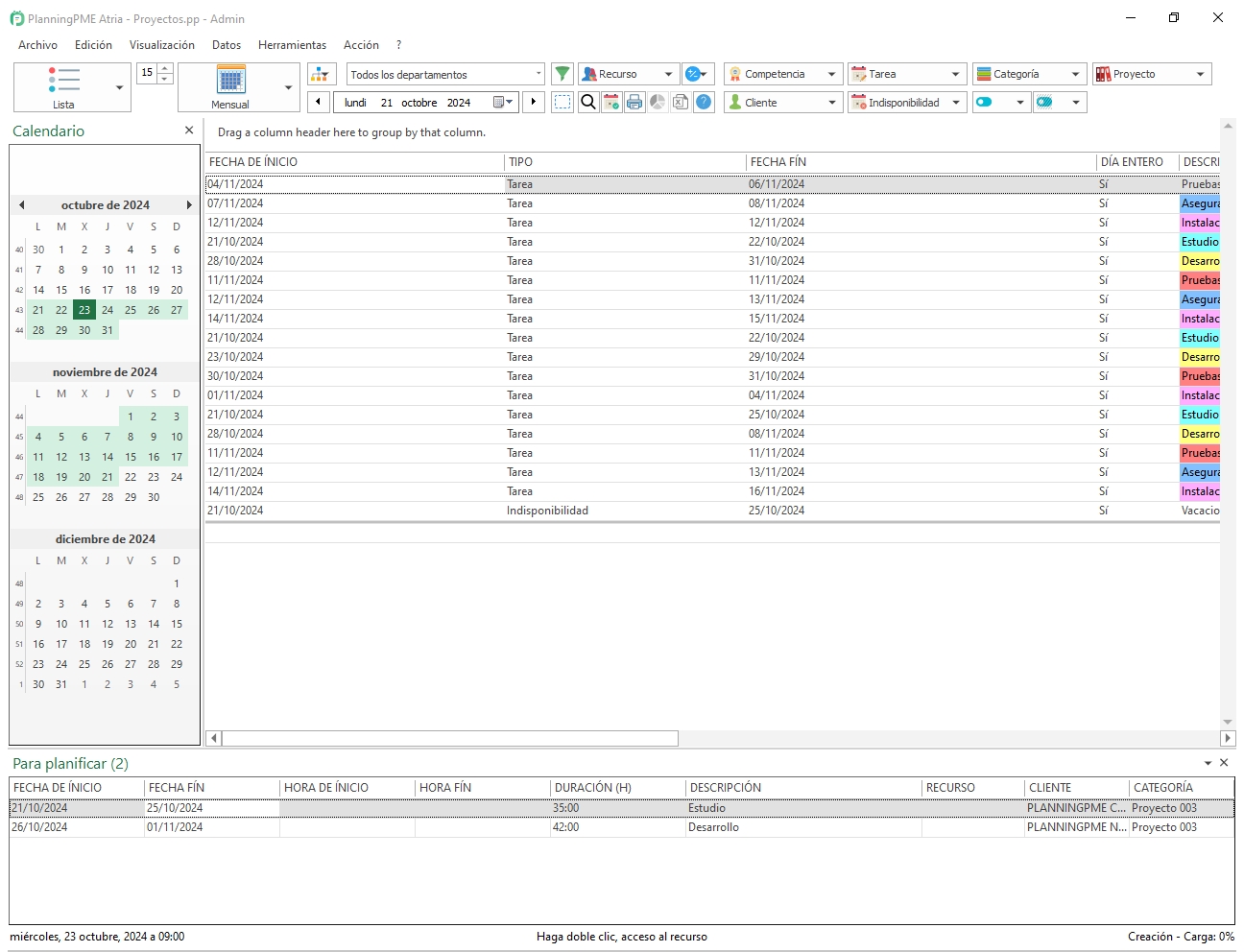Viewport: 1244px width, 952px height.
Task: Click the blue percentage filter icon
Action: point(693,74)
